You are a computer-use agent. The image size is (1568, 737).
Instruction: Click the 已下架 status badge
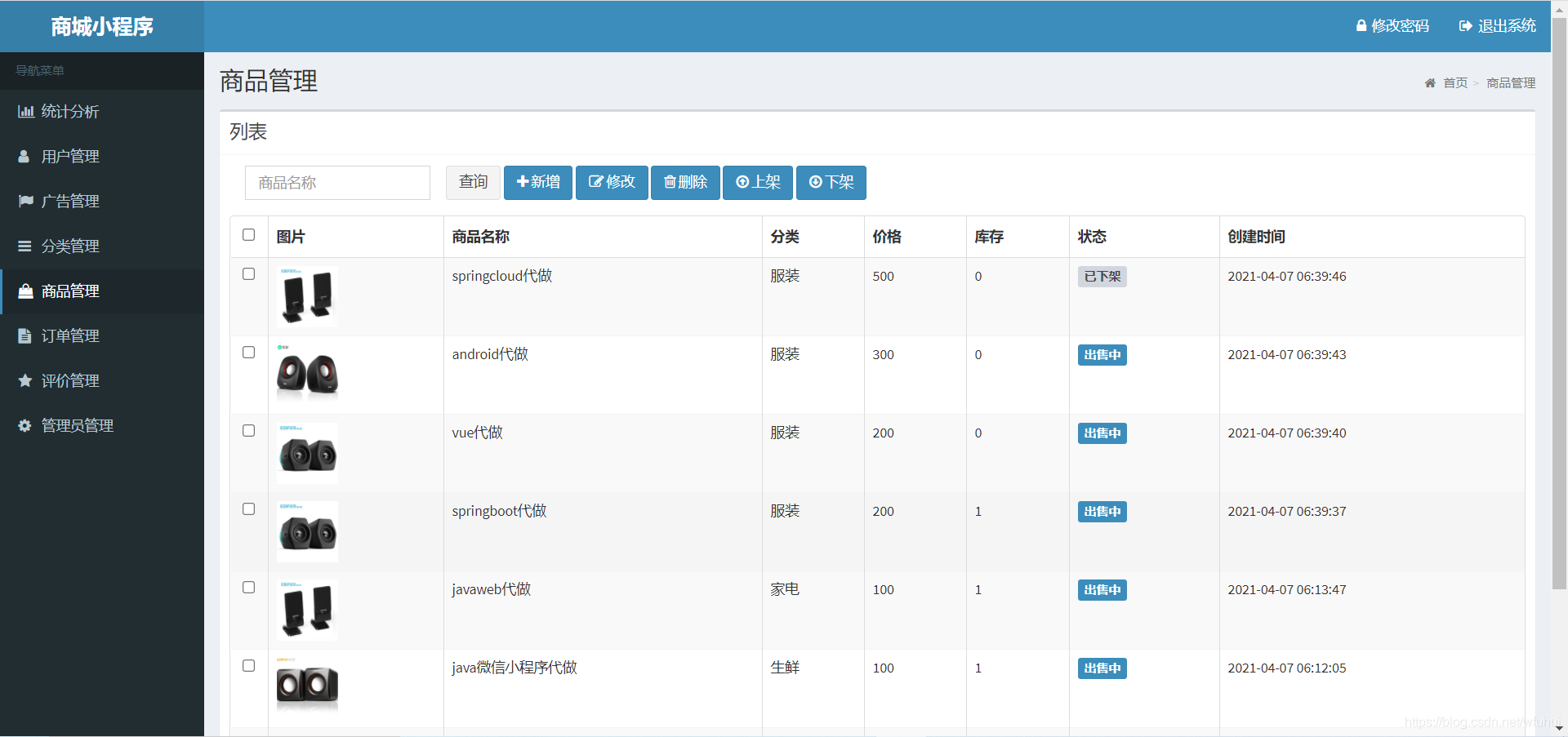pos(1102,277)
